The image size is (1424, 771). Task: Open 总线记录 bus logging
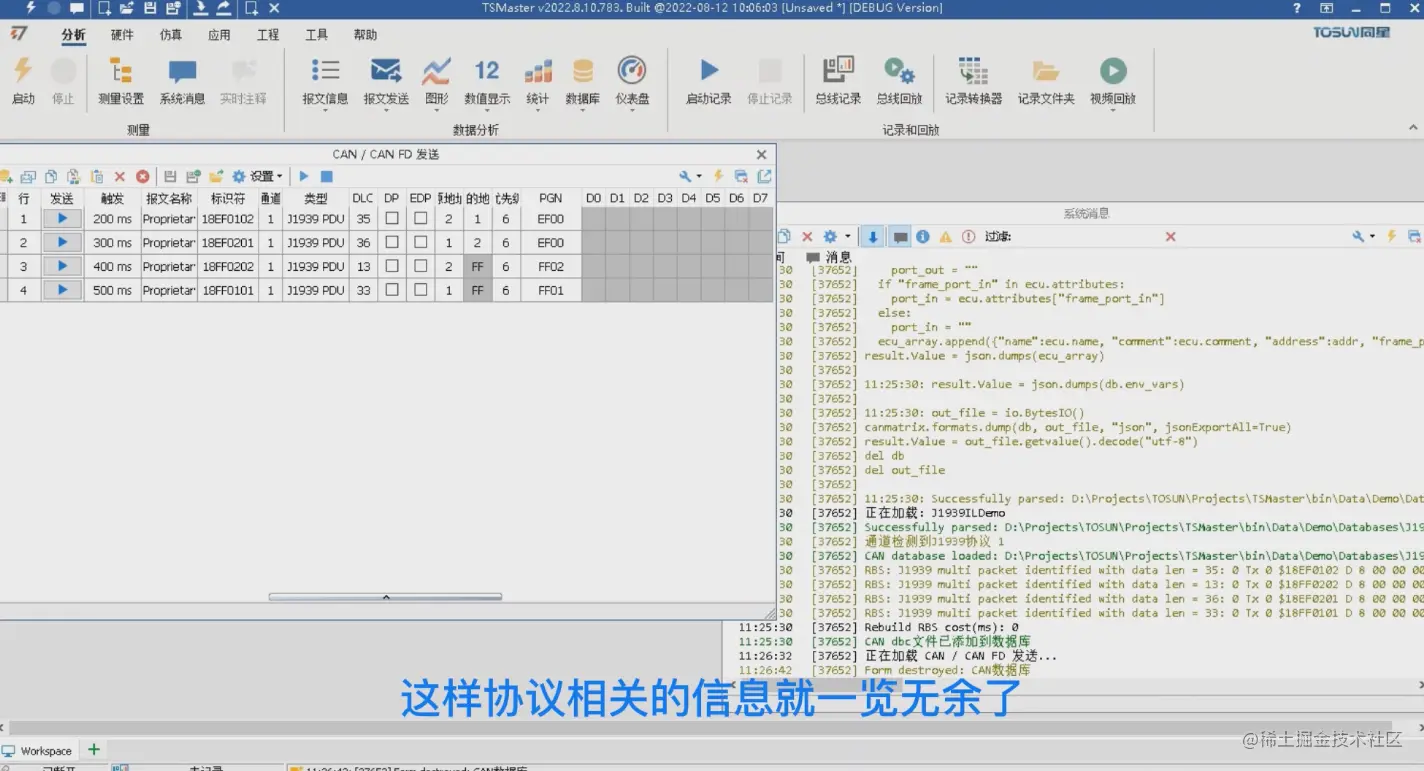point(838,80)
